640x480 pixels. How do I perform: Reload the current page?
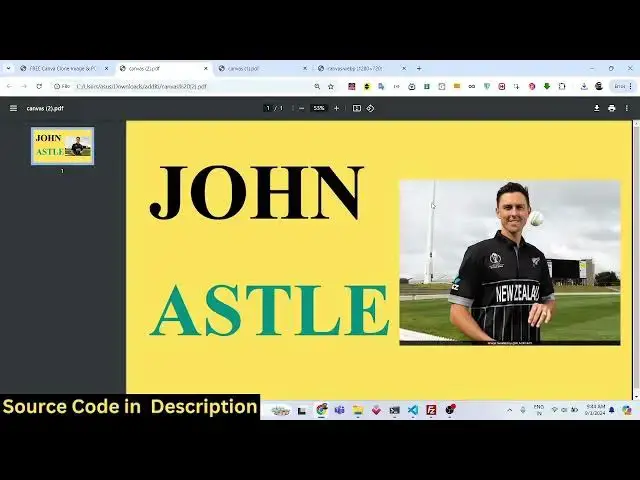(39, 86)
